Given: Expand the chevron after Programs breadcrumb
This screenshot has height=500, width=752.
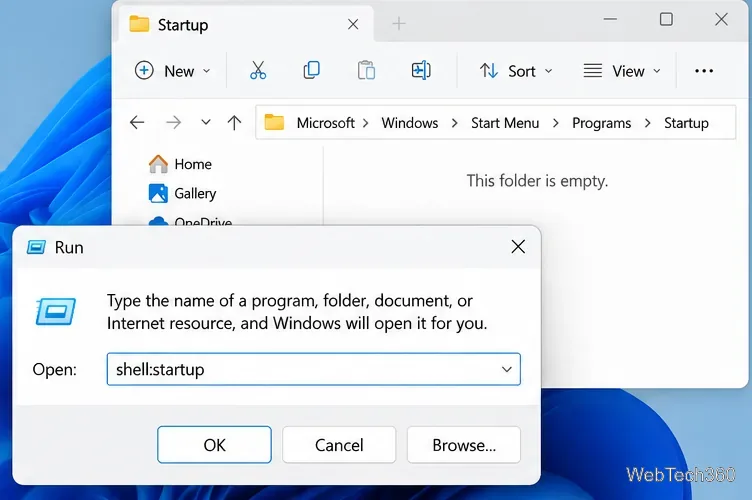Looking at the screenshot, I should pos(647,123).
